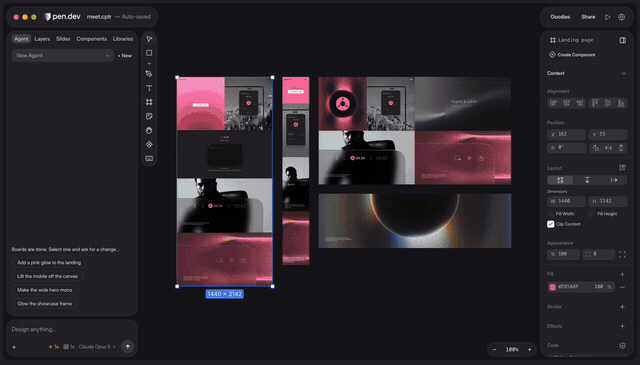
Task: Open Claude Opus 5 model dropdown
Action: tap(97, 347)
